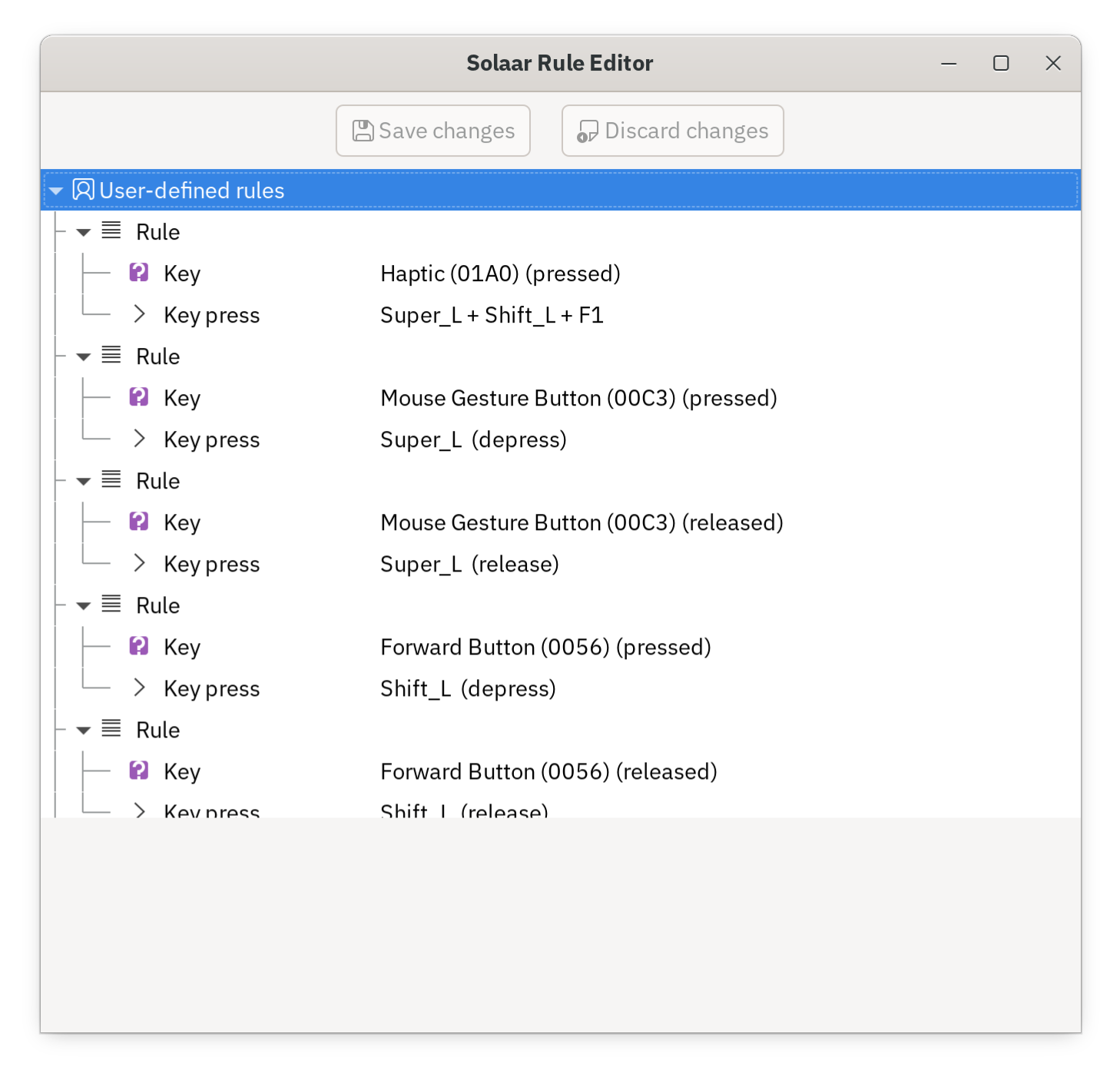This screenshot has width=1120, height=1077.
Task: Select Forward Button (0056) (released)
Action: click(x=548, y=771)
